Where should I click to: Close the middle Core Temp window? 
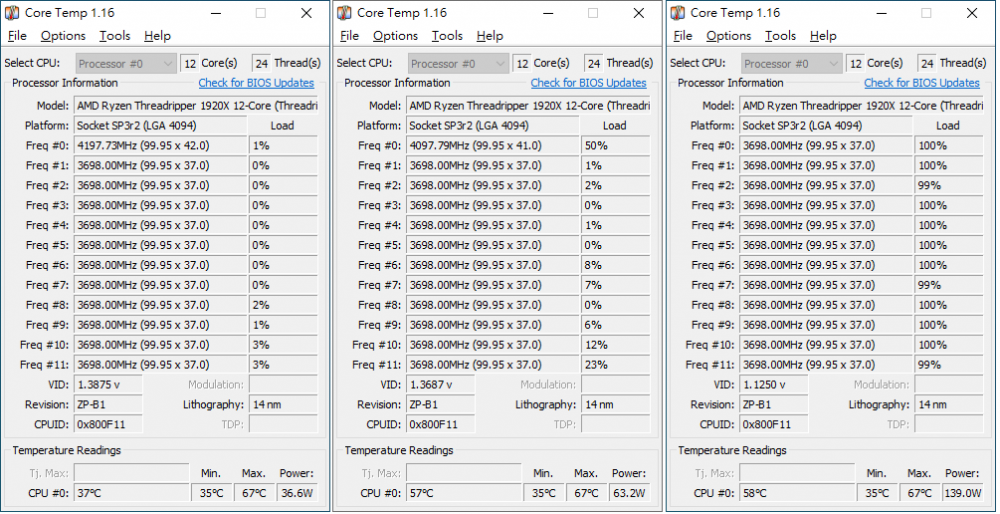click(639, 13)
